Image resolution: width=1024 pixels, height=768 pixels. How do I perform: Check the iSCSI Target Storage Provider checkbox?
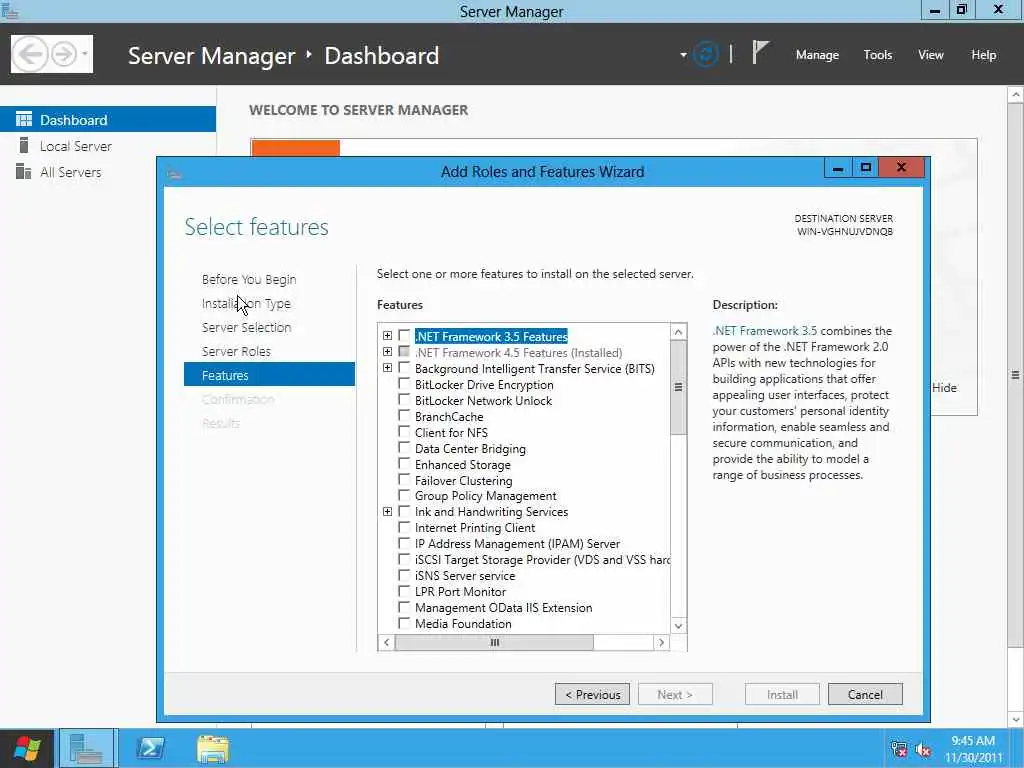(404, 559)
